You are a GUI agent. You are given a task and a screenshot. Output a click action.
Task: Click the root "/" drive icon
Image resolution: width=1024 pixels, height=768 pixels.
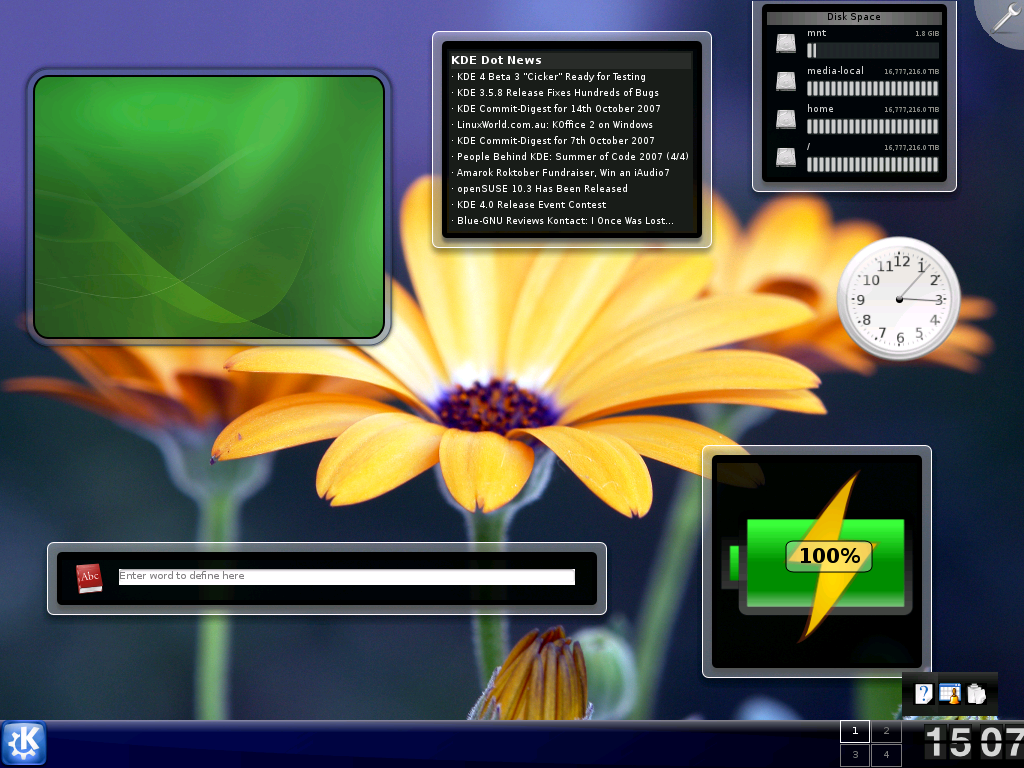[x=786, y=157]
